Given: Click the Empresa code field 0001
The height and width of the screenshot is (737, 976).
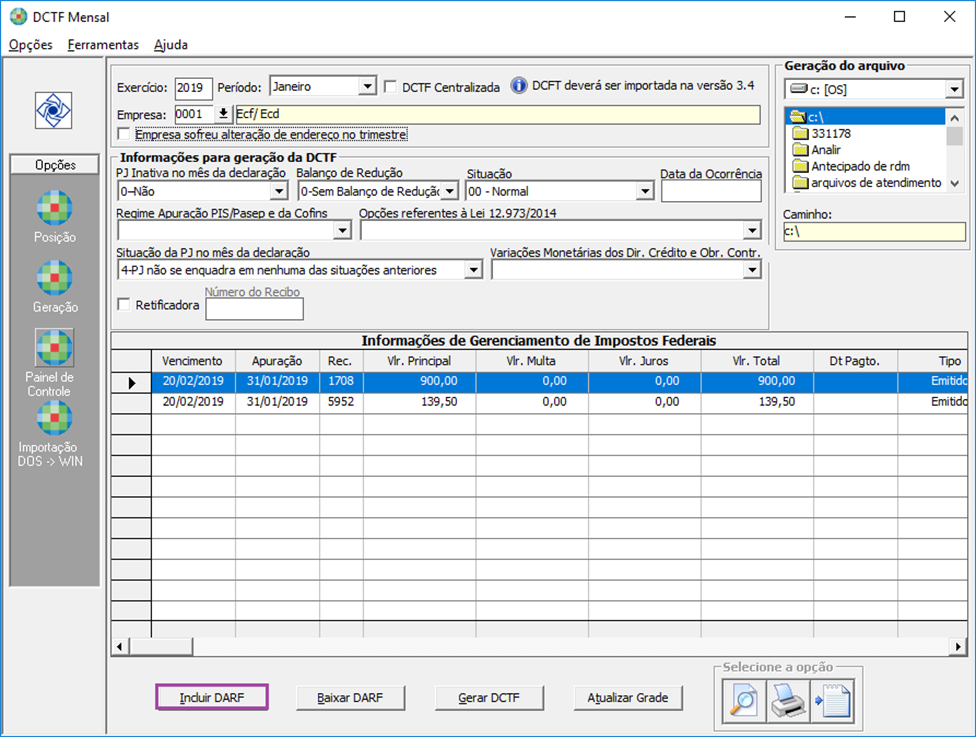Looking at the screenshot, I should (194, 115).
